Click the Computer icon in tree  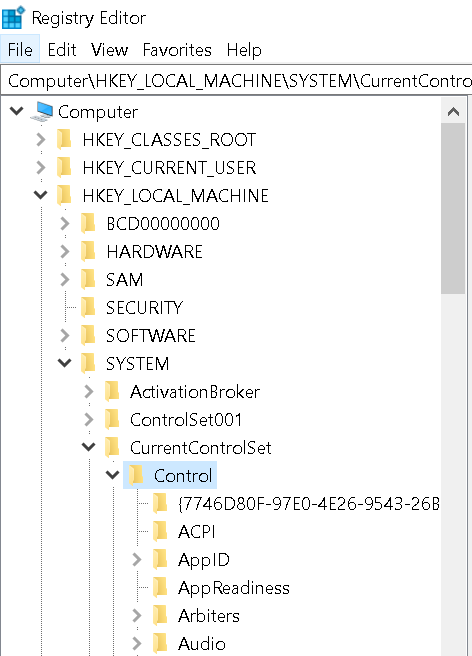pyautogui.click(x=42, y=112)
